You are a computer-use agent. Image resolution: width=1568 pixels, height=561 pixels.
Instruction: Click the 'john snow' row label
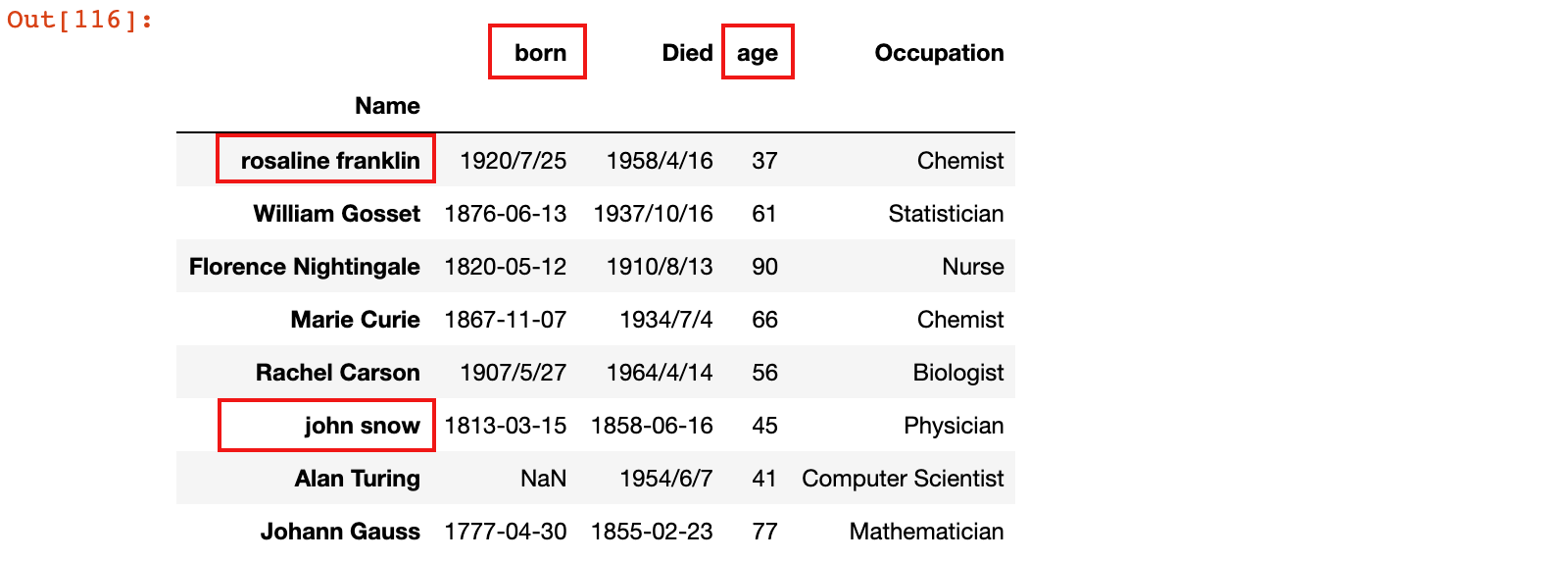362,426
